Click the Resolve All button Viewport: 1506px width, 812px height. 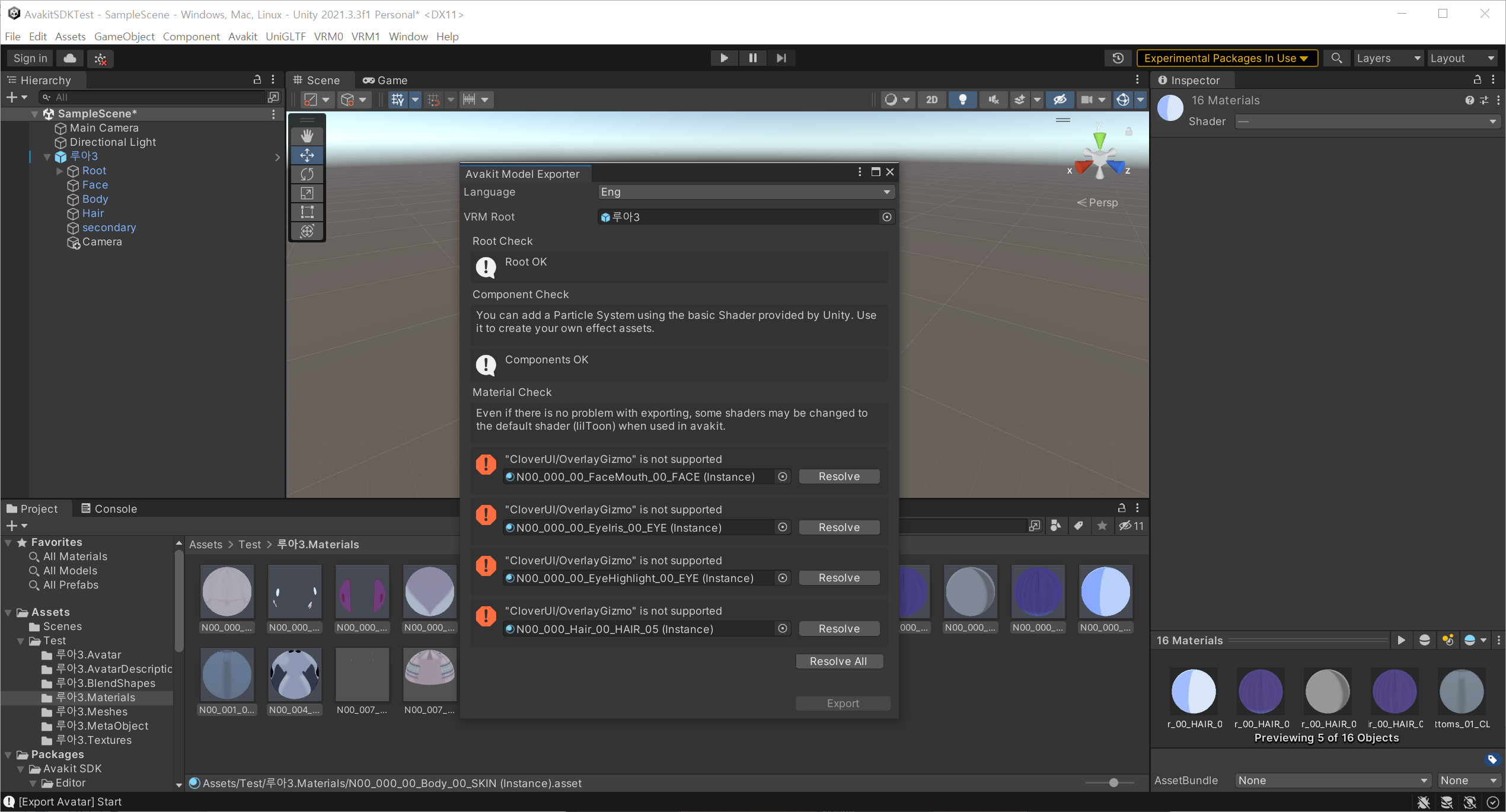pos(839,661)
